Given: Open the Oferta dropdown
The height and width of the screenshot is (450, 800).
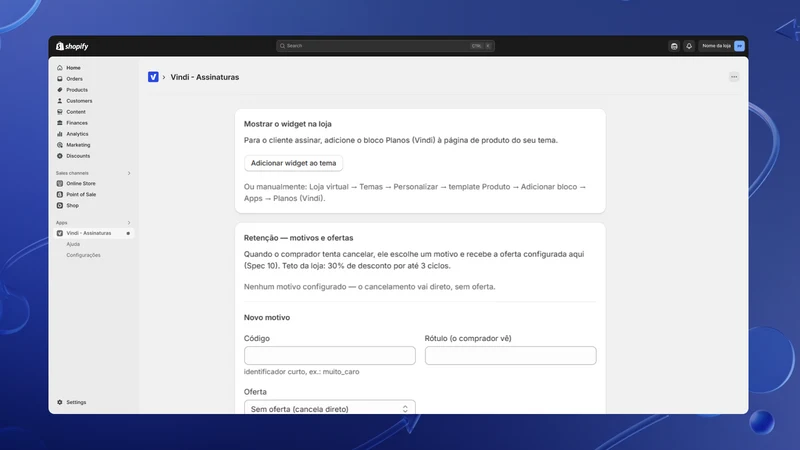Looking at the screenshot, I should [x=330, y=408].
